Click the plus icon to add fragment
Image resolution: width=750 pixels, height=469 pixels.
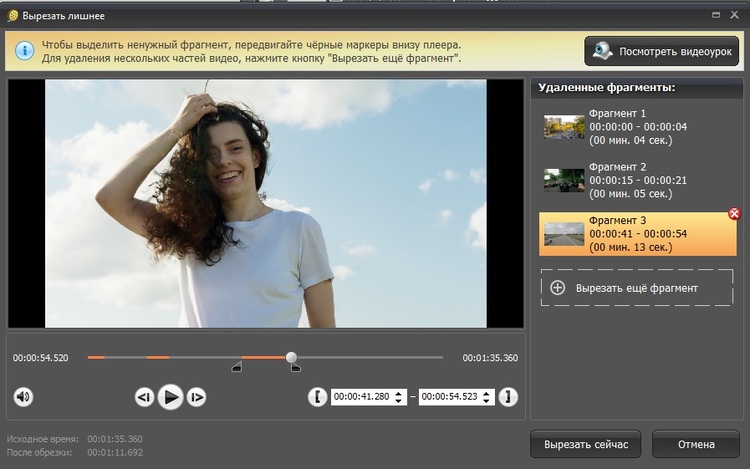pyautogui.click(x=557, y=288)
